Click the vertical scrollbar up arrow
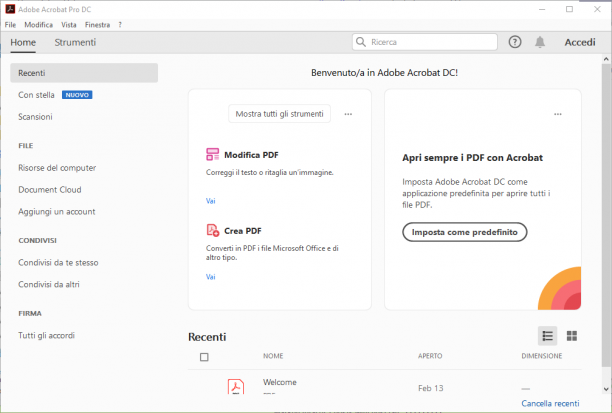This screenshot has width=612, height=413. coord(606,59)
